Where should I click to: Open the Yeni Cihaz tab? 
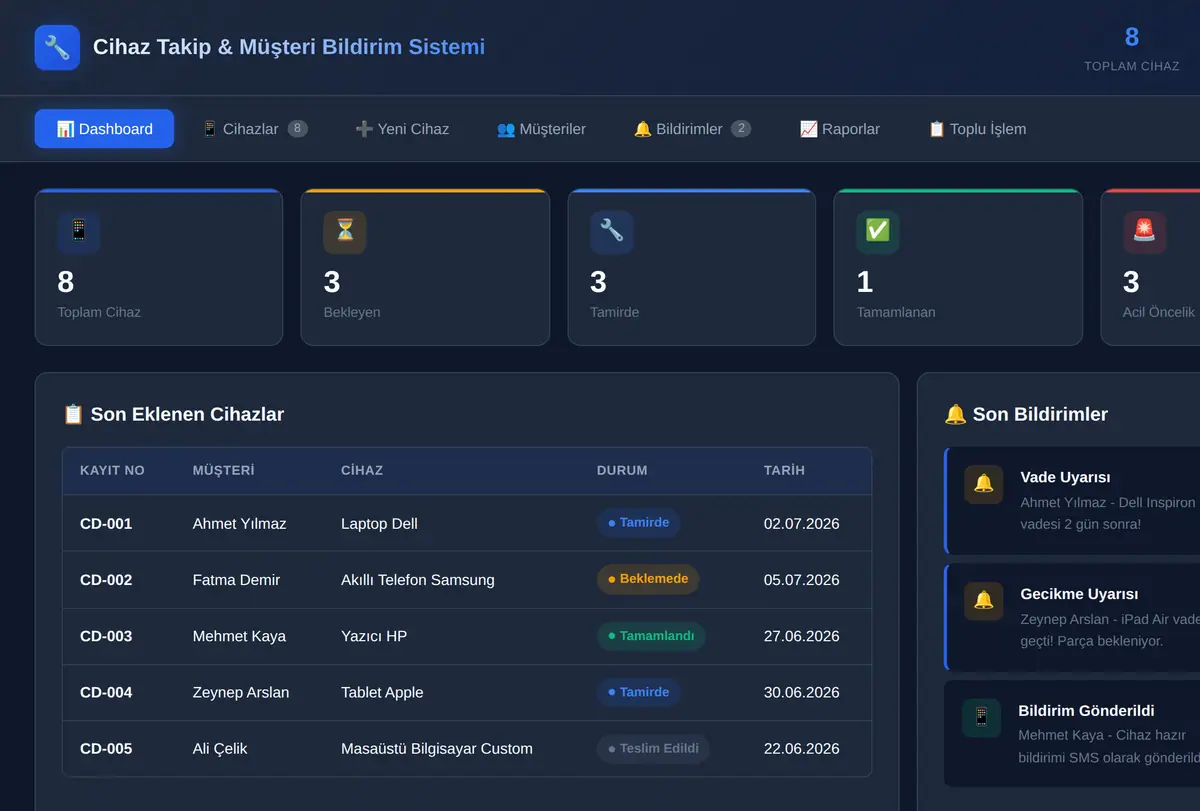[402, 129]
